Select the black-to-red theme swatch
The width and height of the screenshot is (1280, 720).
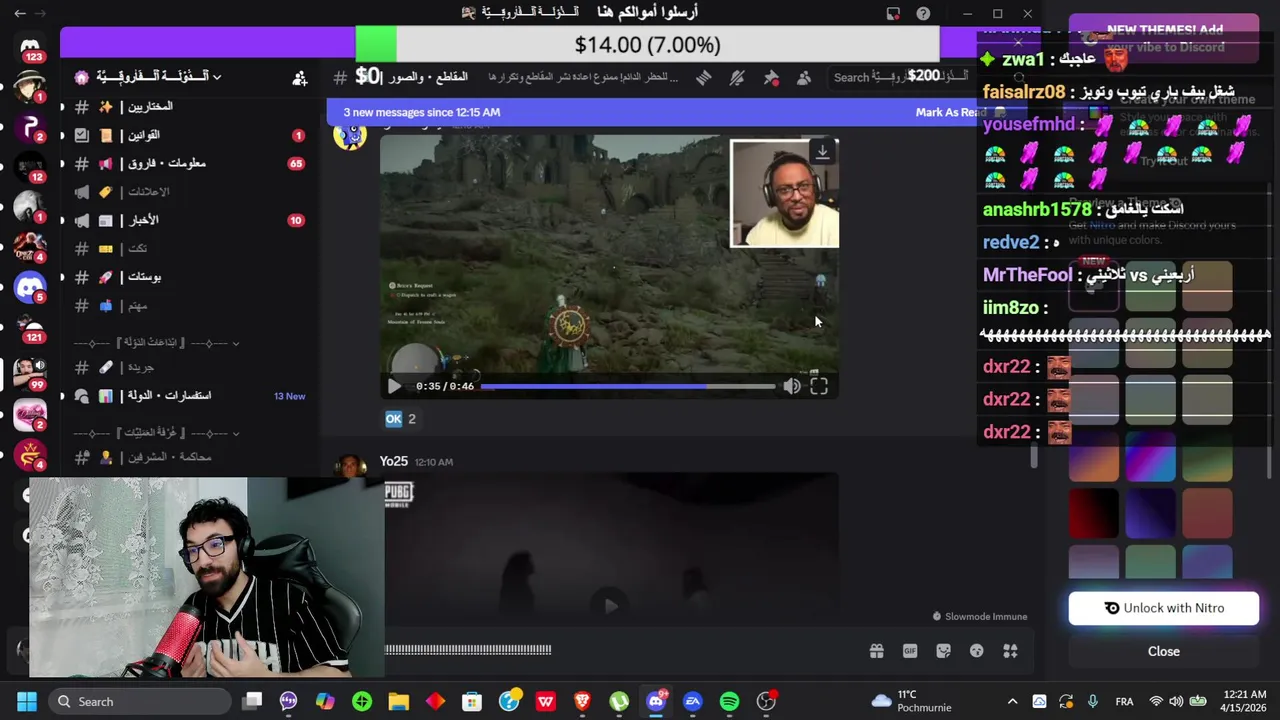click(1093, 512)
